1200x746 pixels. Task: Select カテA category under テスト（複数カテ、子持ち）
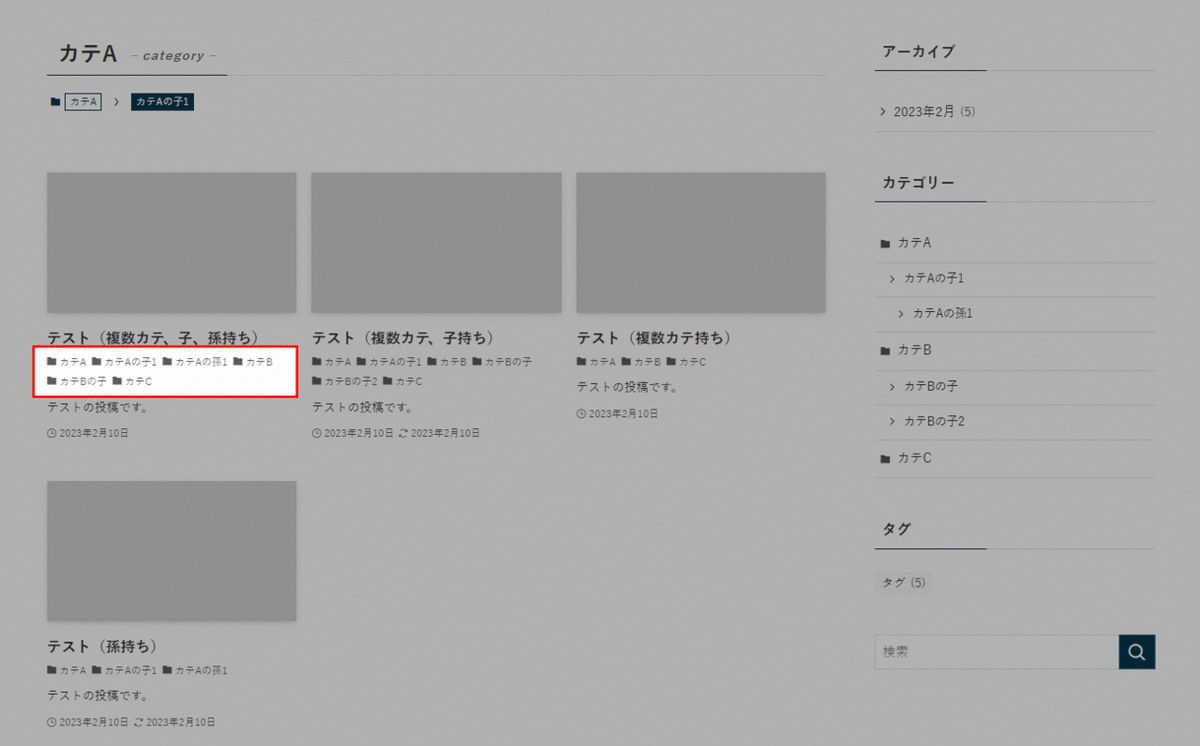coord(338,362)
